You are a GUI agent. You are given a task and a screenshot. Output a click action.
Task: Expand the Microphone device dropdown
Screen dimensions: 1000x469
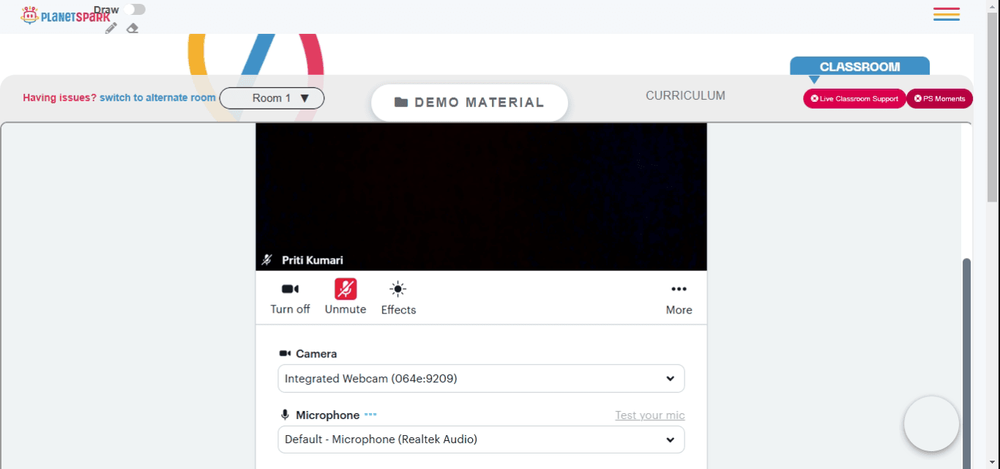[x=481, y=440]
